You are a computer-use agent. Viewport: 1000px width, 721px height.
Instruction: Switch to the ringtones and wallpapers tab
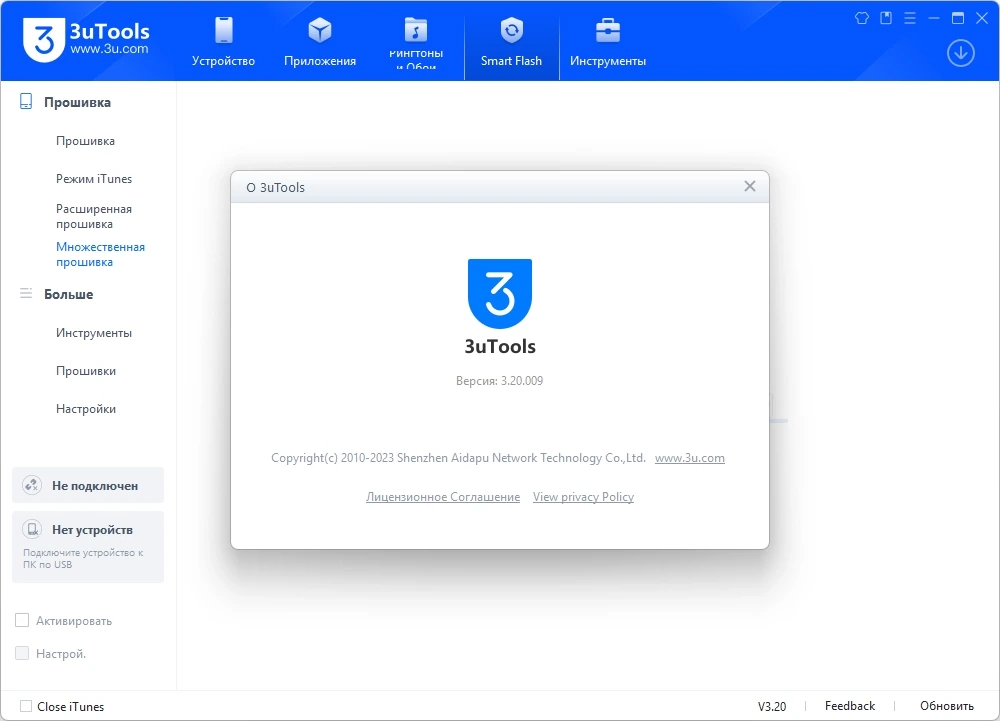click(x=416, y=42)
